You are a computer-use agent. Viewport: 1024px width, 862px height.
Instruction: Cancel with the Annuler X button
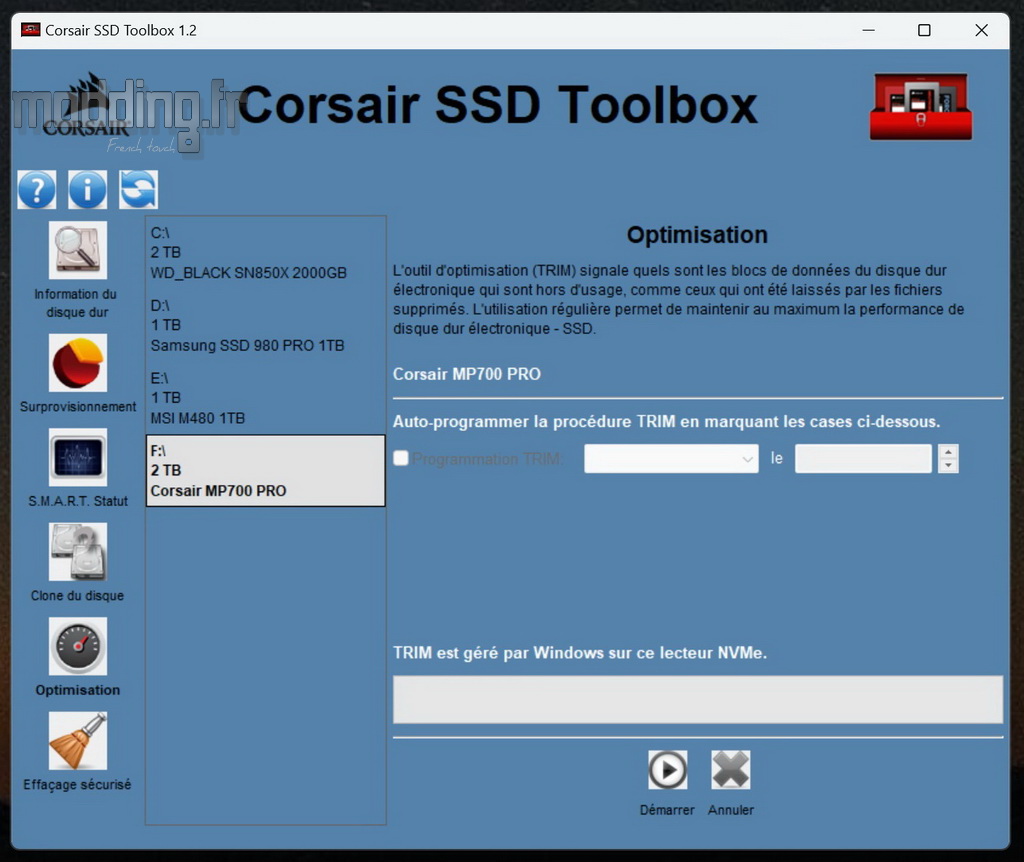click(731, 770)
